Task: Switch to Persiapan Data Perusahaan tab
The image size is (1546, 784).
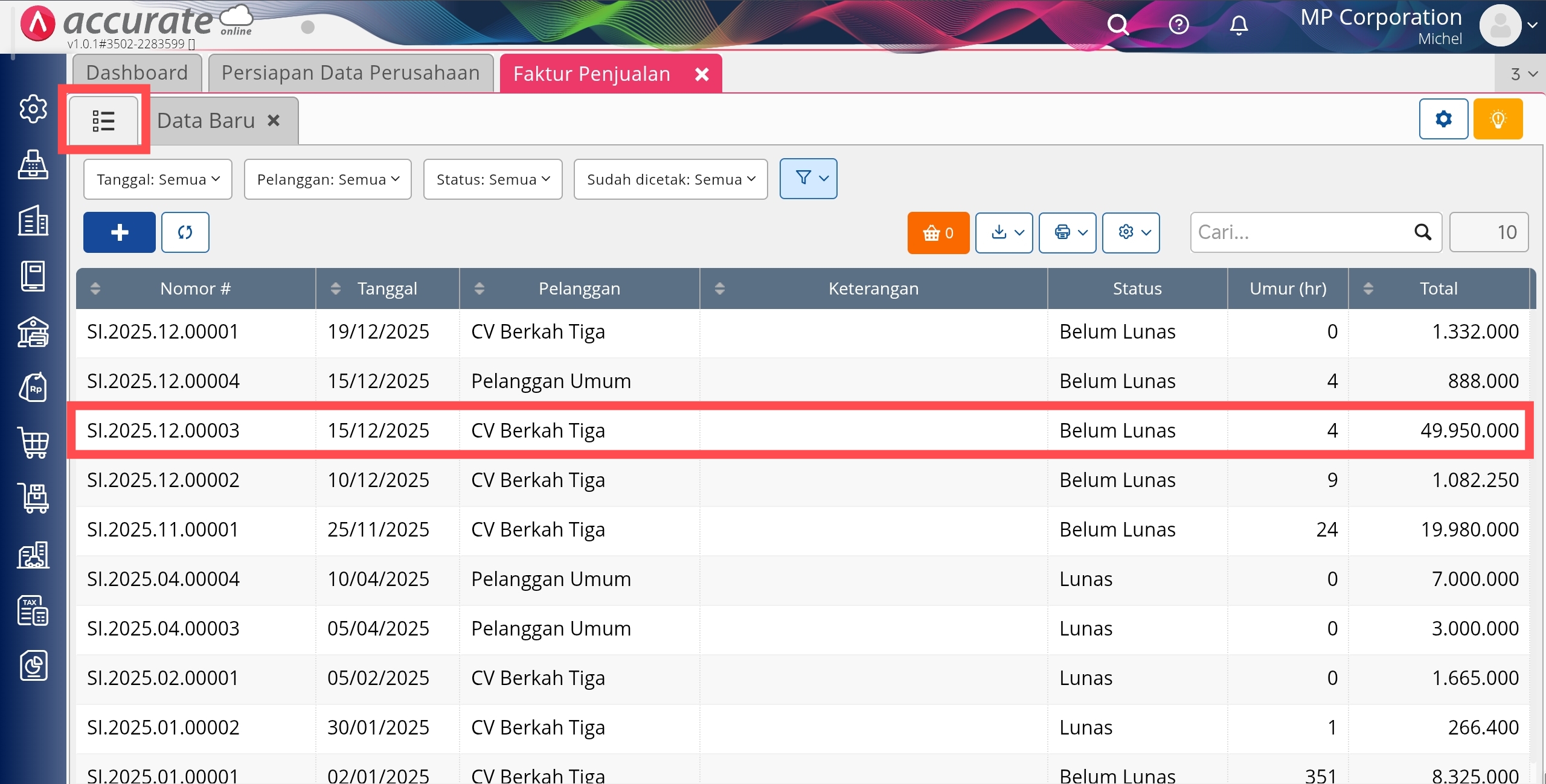Action: coord(350,73)
